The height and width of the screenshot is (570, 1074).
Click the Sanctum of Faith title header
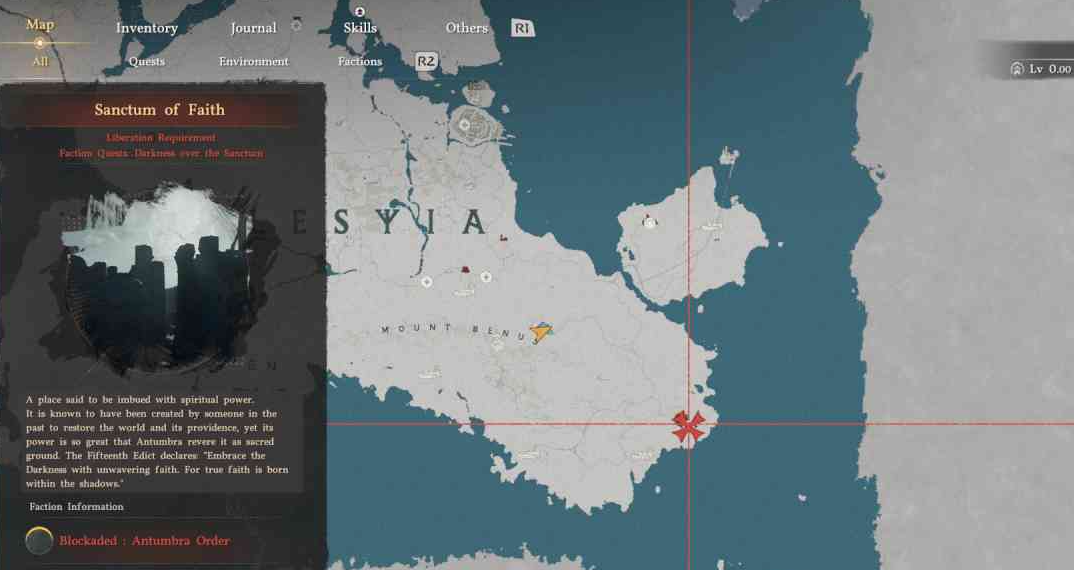(x=160, y=110)
